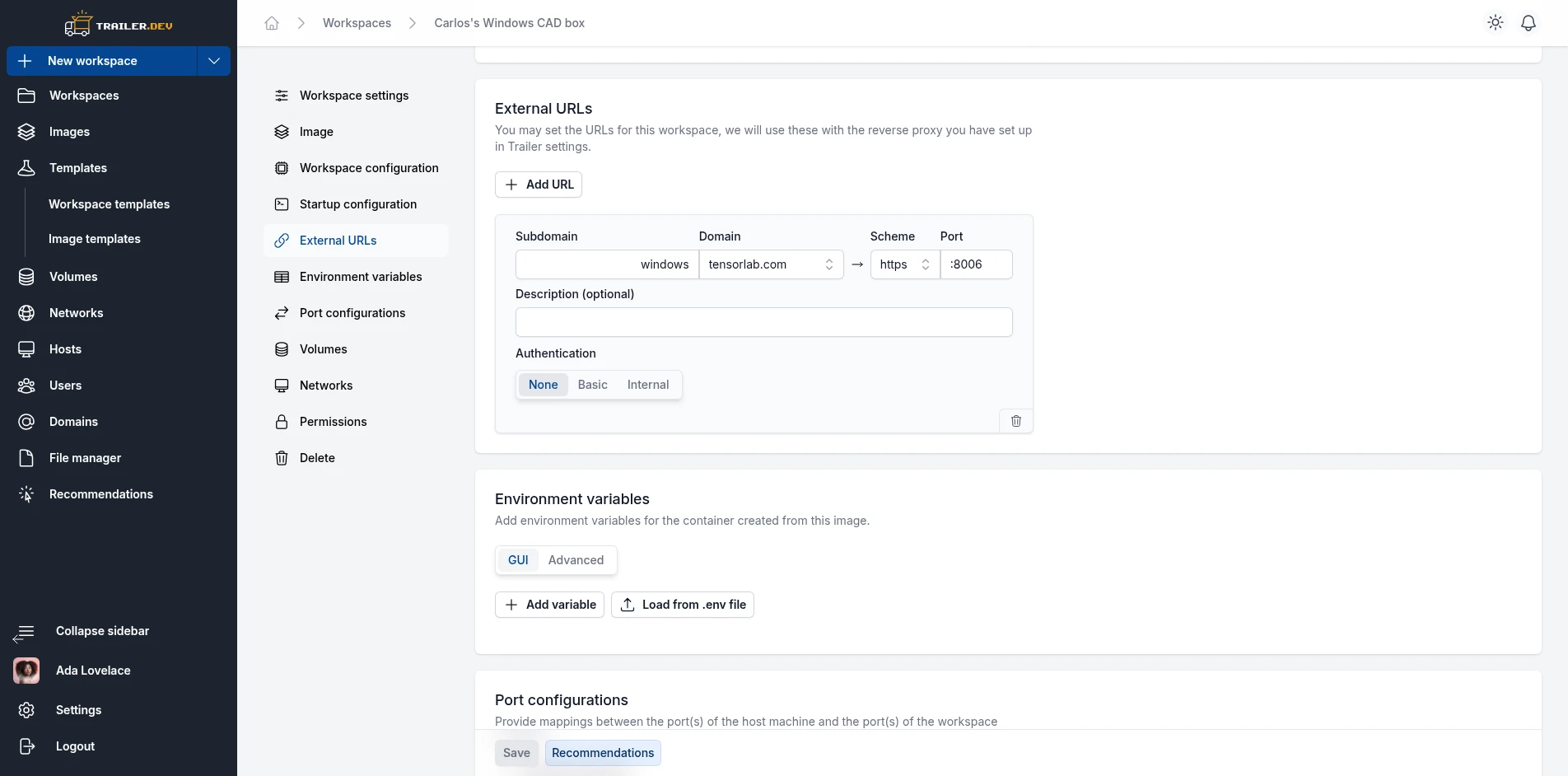Click the Add variable button

550,605
